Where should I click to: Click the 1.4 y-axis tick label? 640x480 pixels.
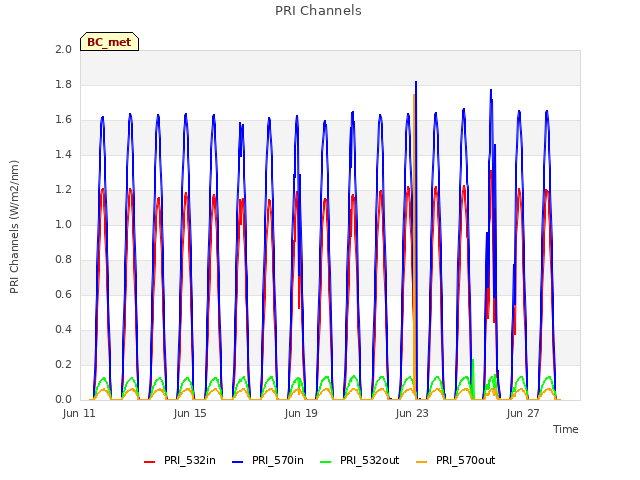63,154
